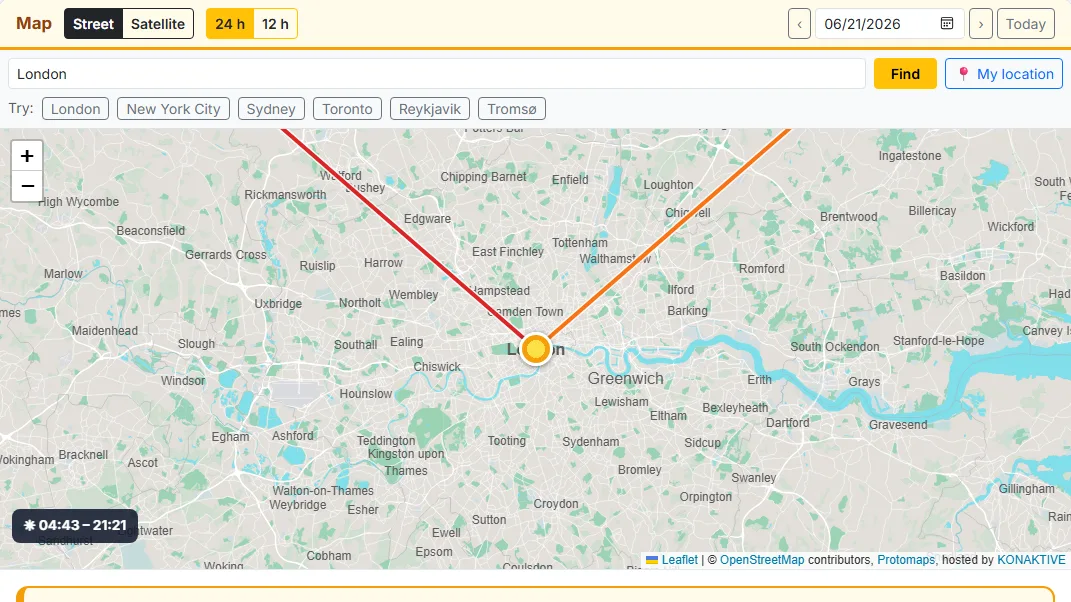
Task: Go to the next day
Action: pos(981,24)
